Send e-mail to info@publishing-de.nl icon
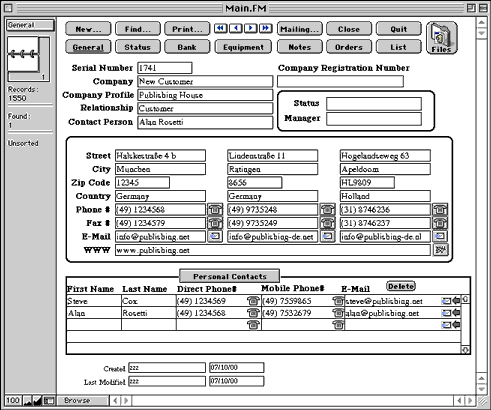Image resolution: width=491 pixels, height=410 pixels. pos(440,236)
